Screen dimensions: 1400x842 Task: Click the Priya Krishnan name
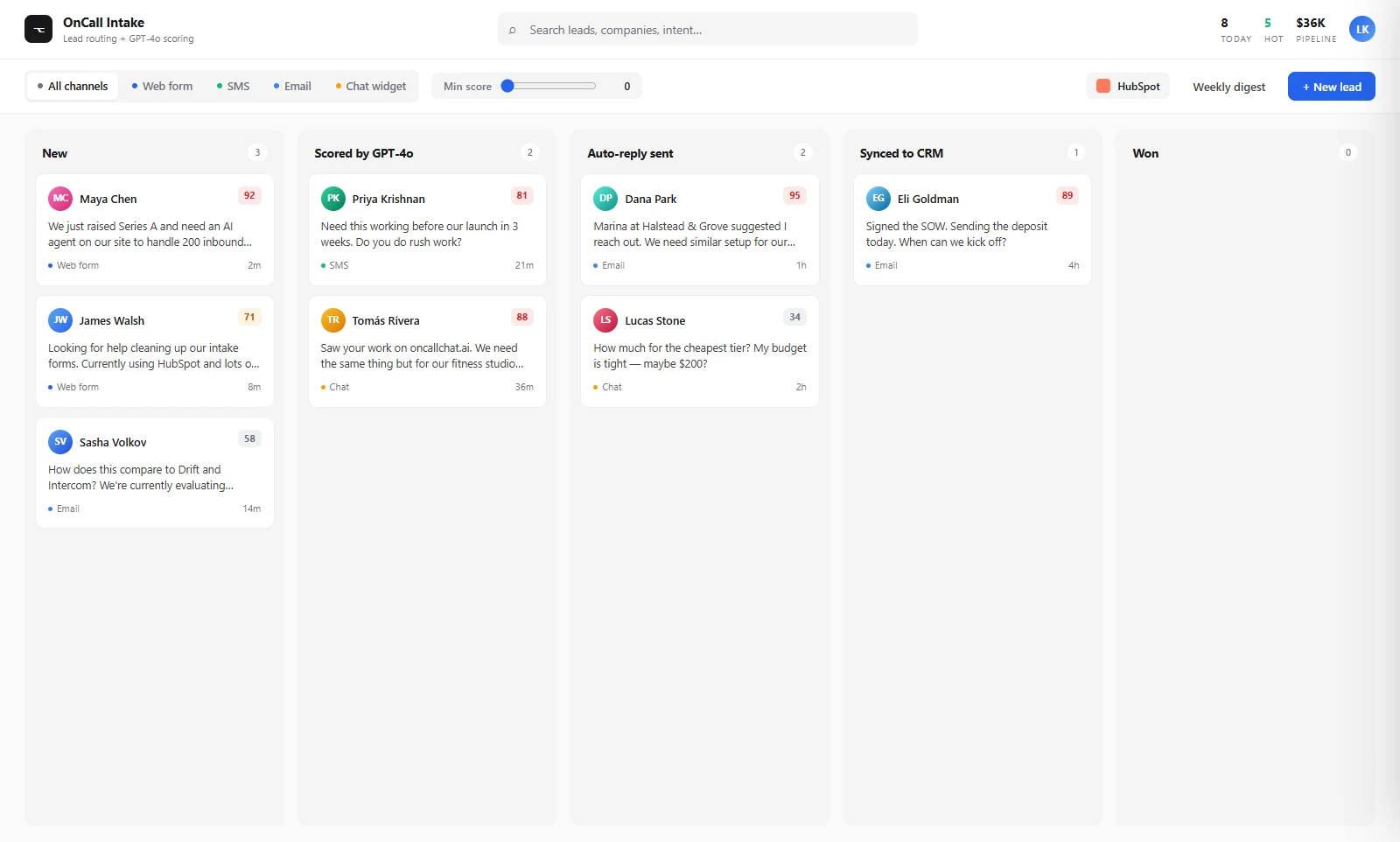[x=388, y=199]
